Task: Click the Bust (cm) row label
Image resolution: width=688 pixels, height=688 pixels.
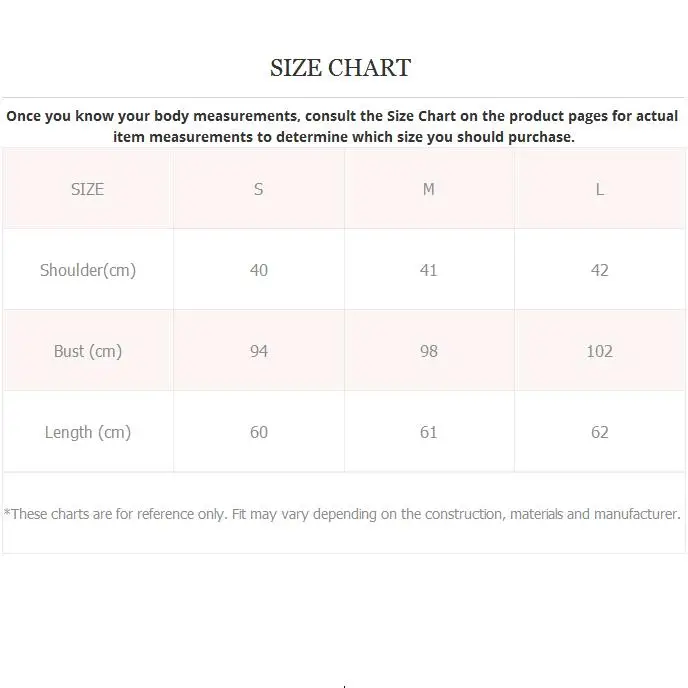Action: pos(87,351)
